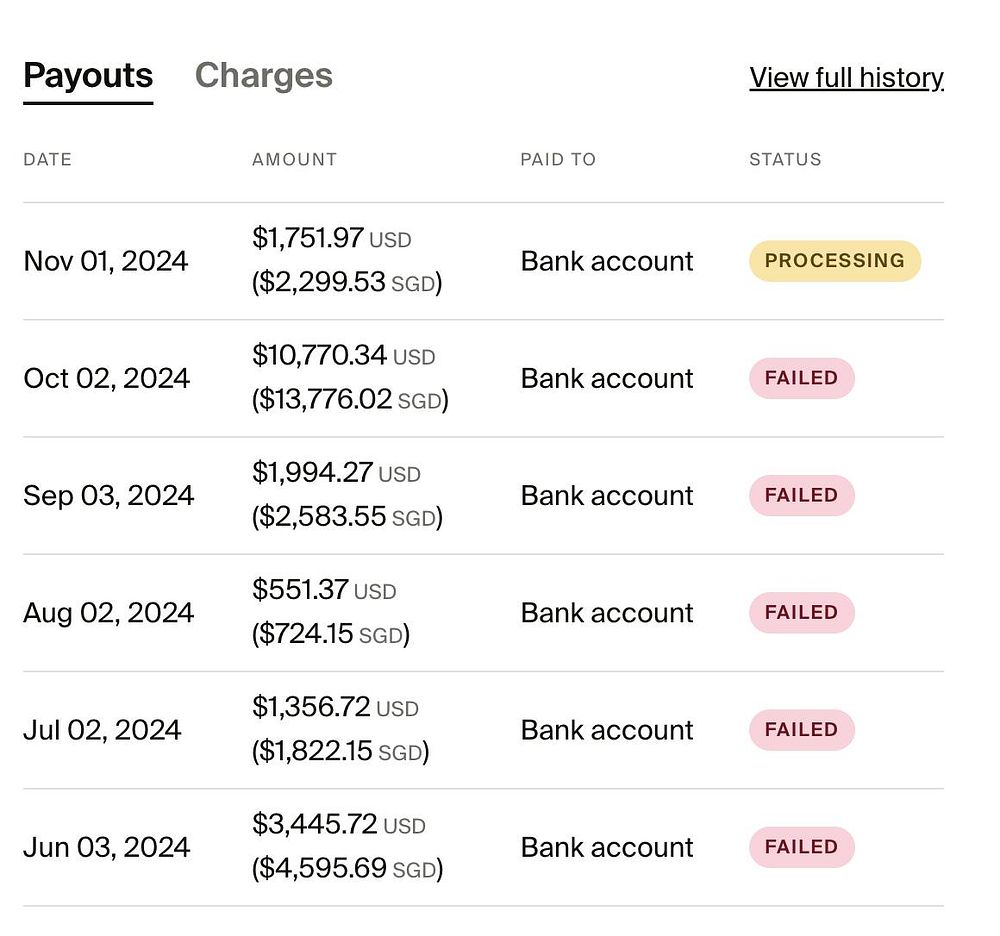Switch to the Payouts tab
This screenshot has height=936, width=1000.
(88, 76)
